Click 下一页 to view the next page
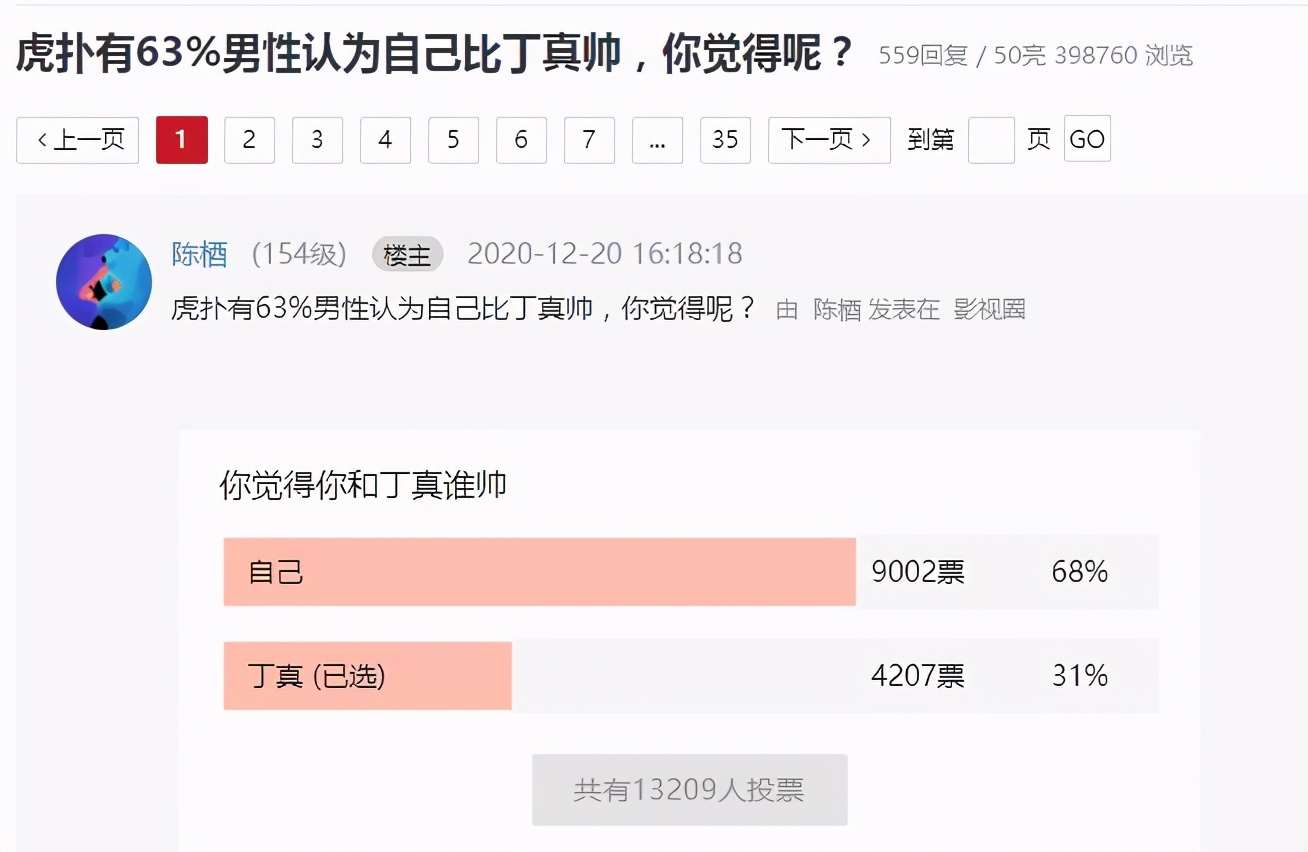Viewport: 1308px width, 852px height. (829, 140)
